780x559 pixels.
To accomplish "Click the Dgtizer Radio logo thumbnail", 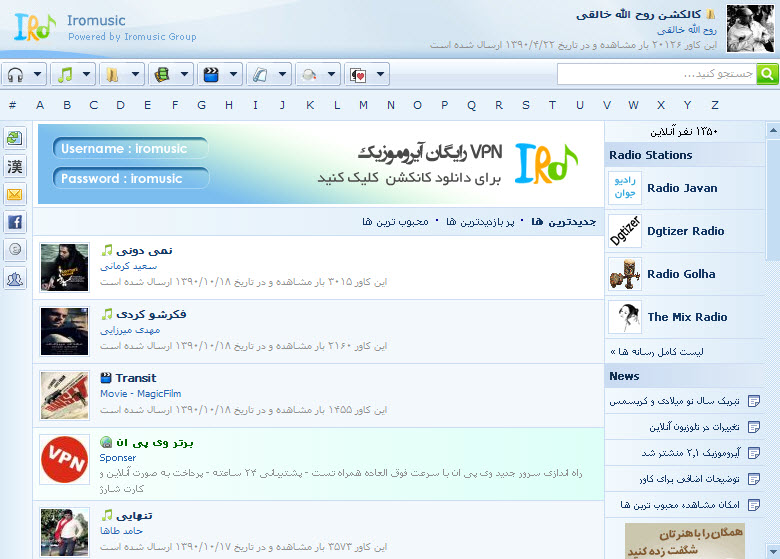I will point(625,231).
